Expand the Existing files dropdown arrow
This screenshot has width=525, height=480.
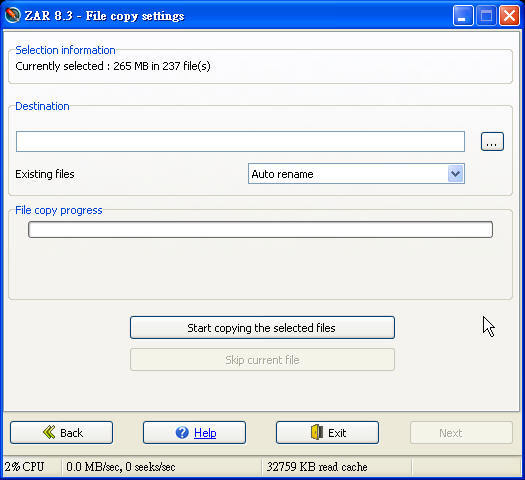point(455,174)
